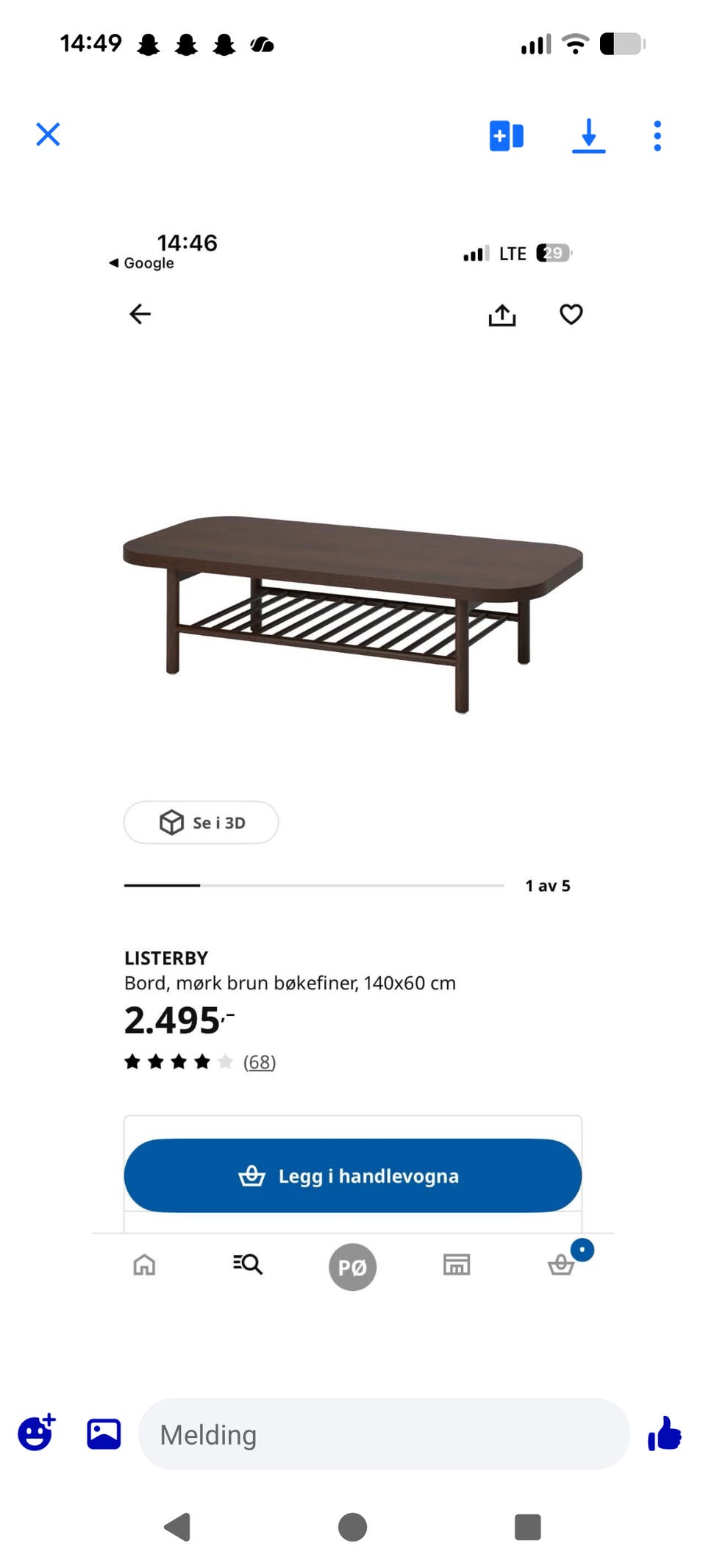Click the LISTERBY table product photo
This screenshot has width=706, height=1568.
click(x=352, y=614)
